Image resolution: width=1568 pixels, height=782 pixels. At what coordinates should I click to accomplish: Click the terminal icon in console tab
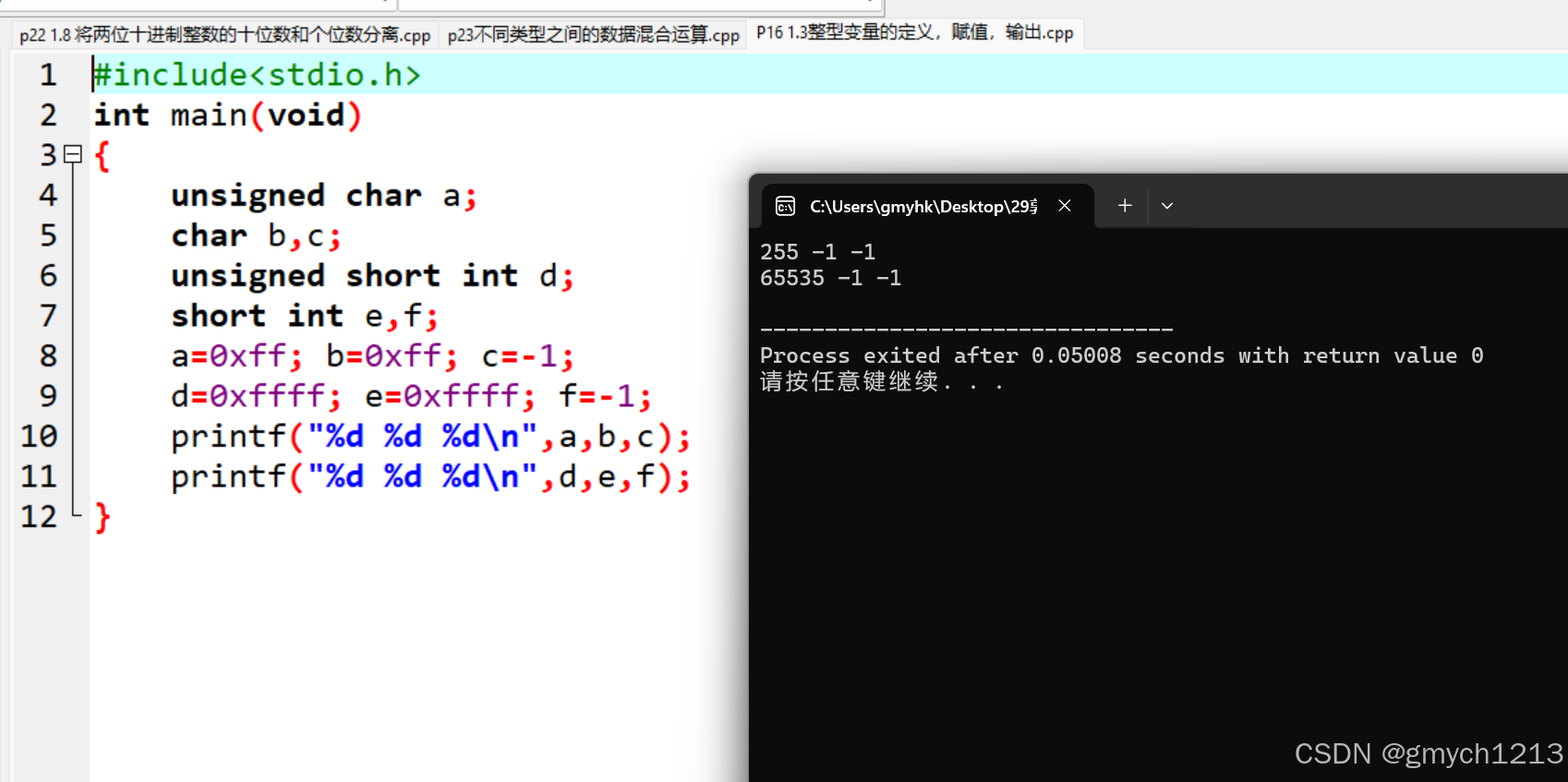pos(785,206)
